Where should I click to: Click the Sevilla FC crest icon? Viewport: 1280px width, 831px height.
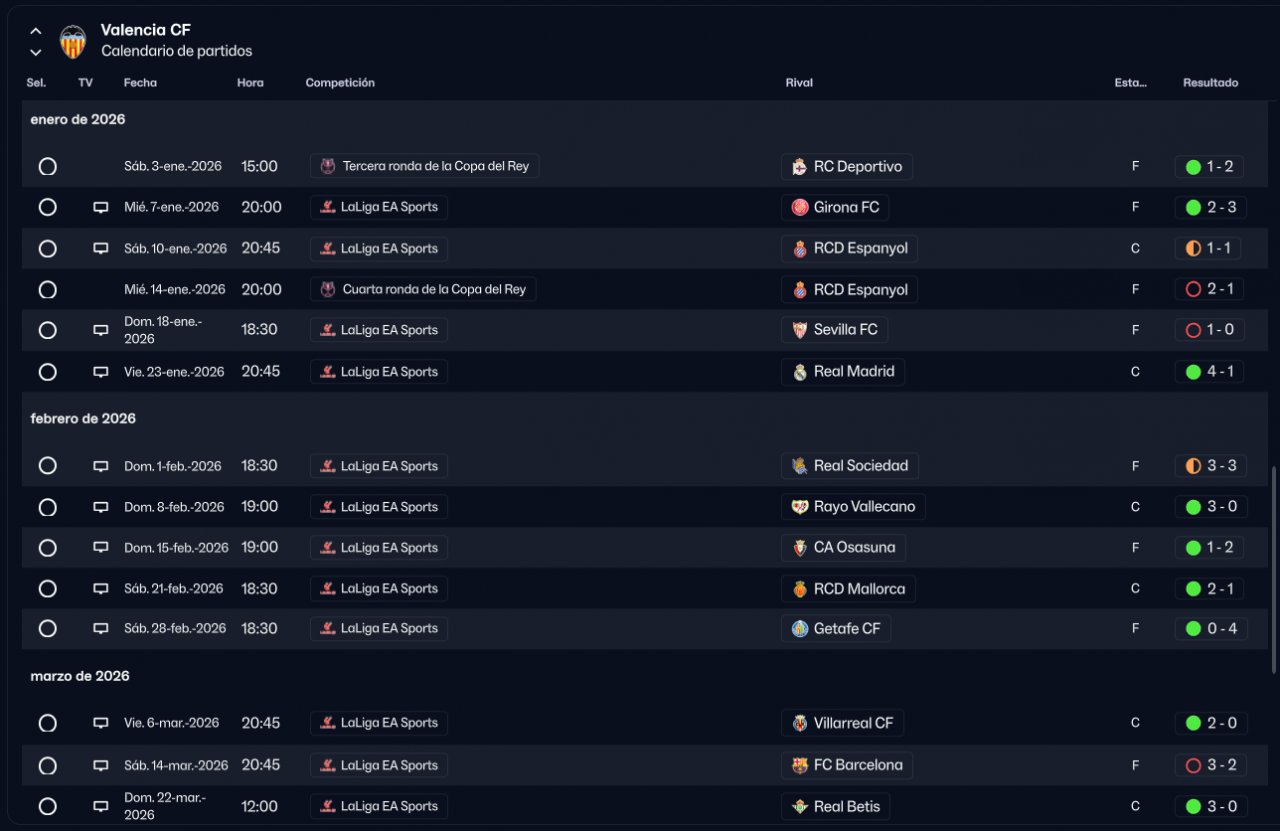pos(799,330)
